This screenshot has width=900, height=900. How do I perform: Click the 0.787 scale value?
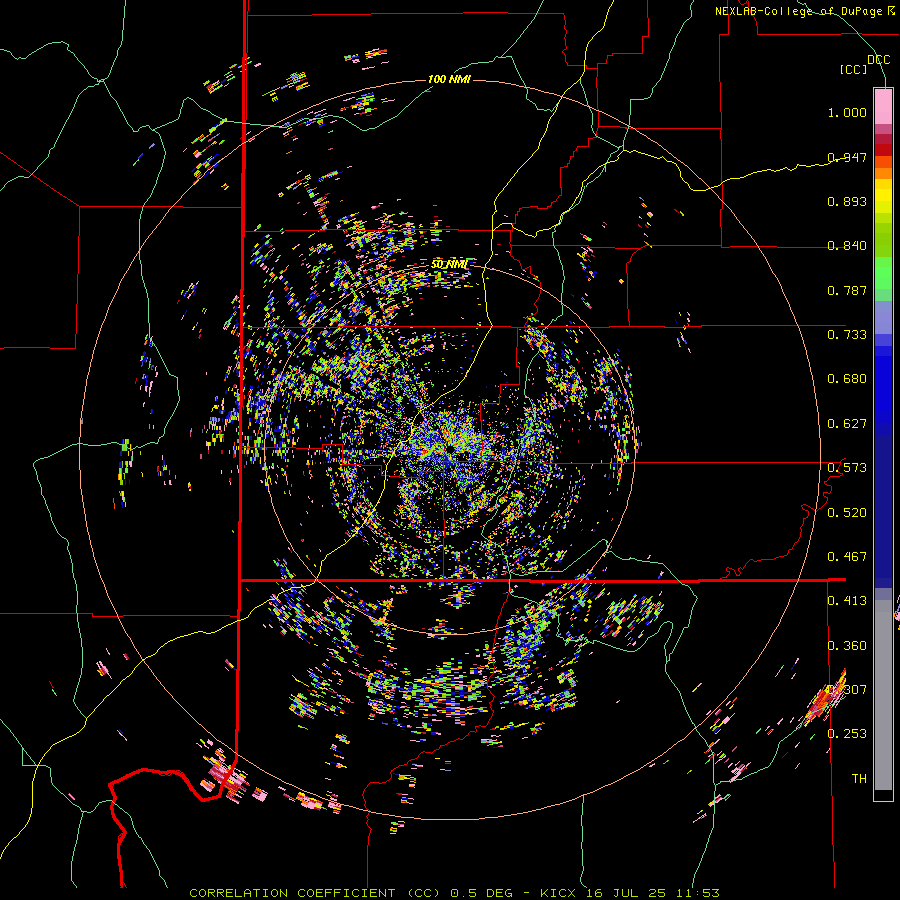click(x=847, y=290)
